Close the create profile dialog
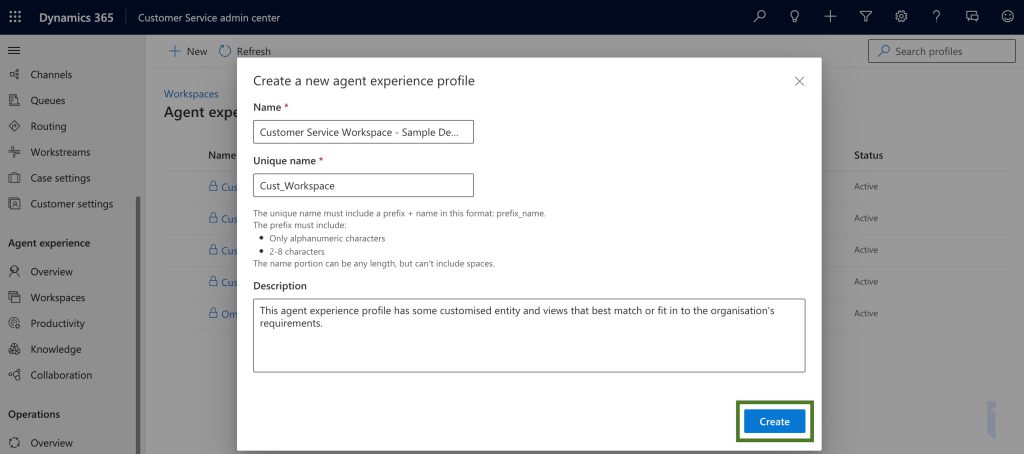The width and height of the screenshot is (1024, 454). pyautogui.click(x=799, y=81)
